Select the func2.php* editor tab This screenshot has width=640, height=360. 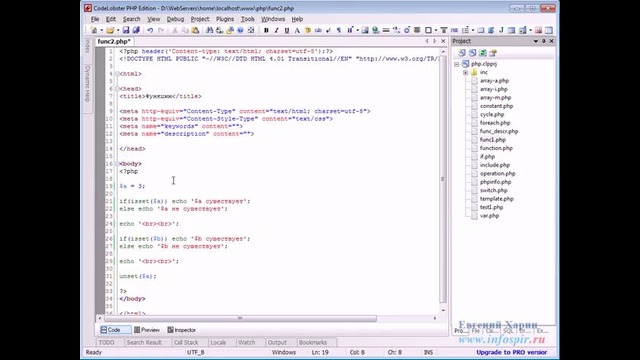pos(114,41)
